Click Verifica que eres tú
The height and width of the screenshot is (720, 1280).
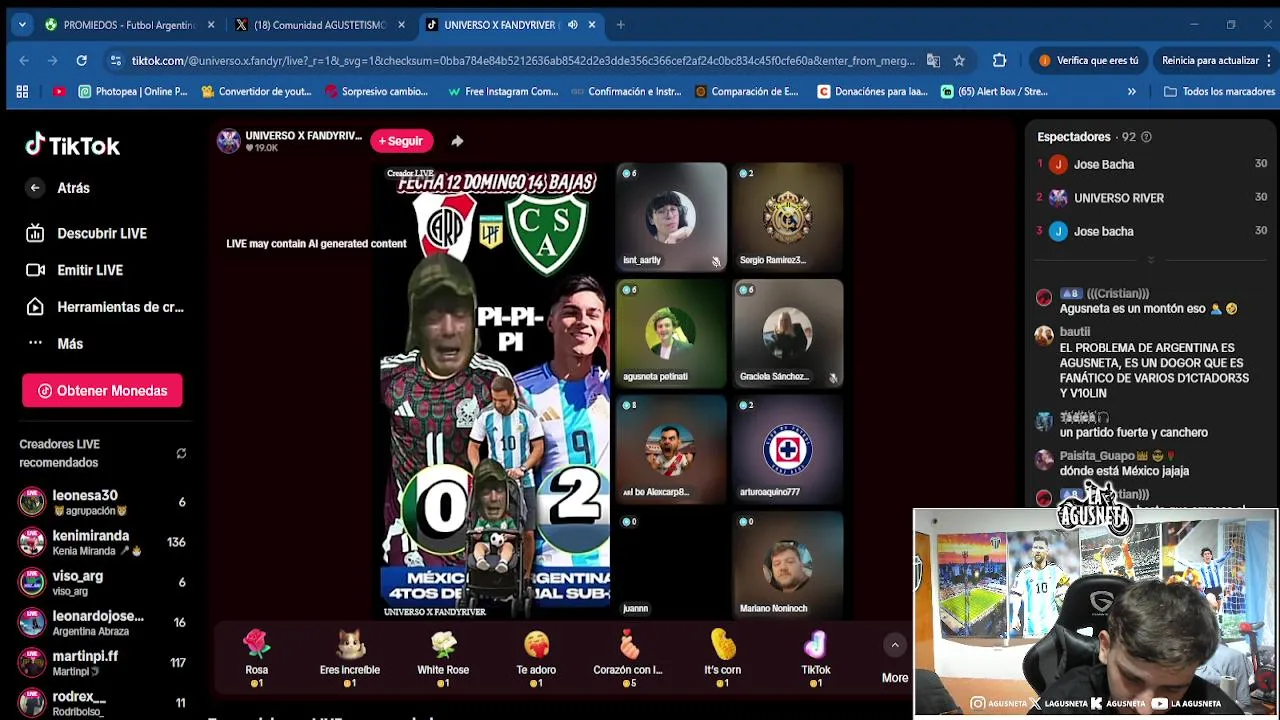coord(1088,61)
